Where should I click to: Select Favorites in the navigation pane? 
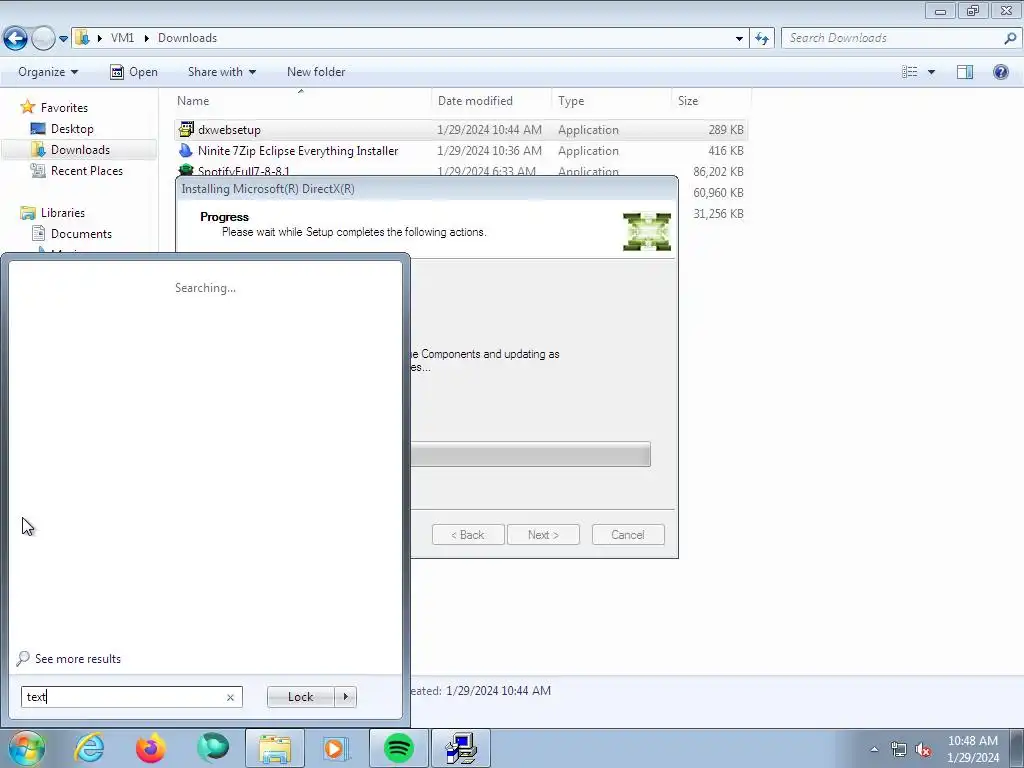(x=64, y=108)
